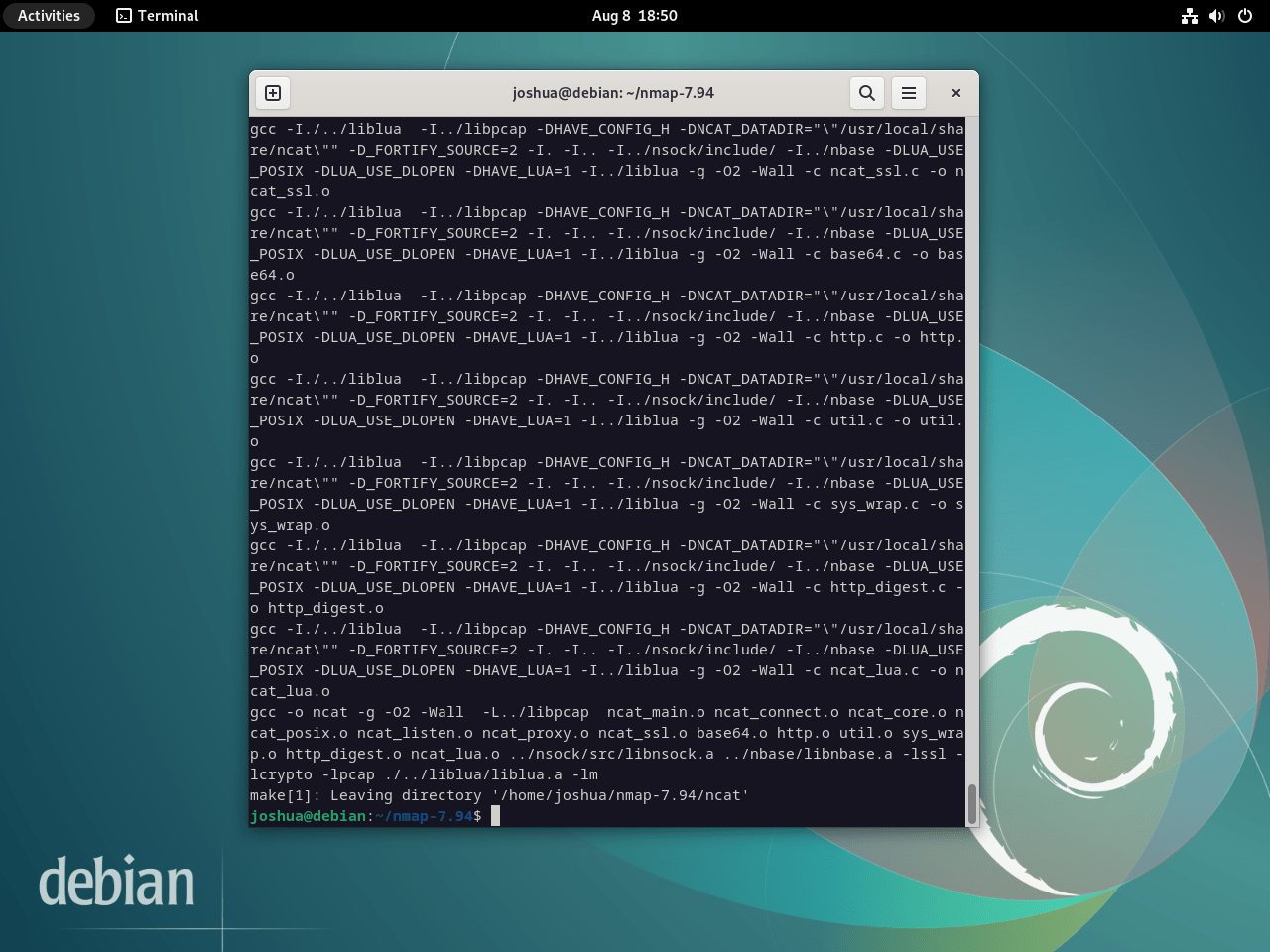Click the Terminal app icon in top bar

(x=124, y=15)
